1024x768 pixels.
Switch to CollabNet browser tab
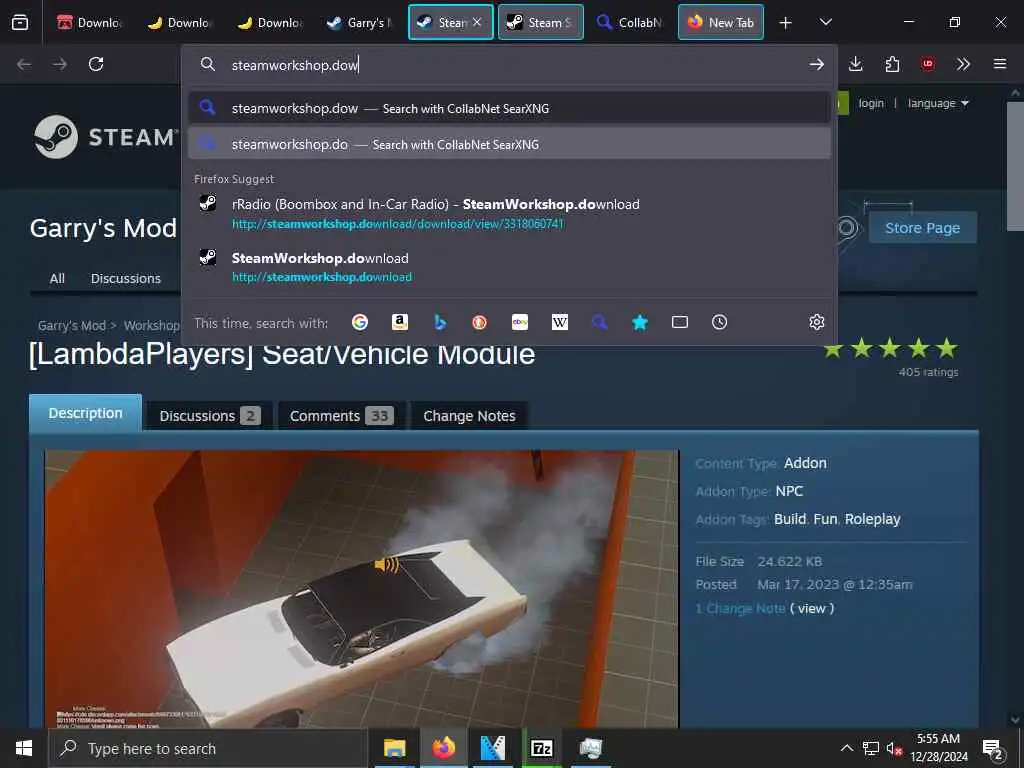coord(630,22)
